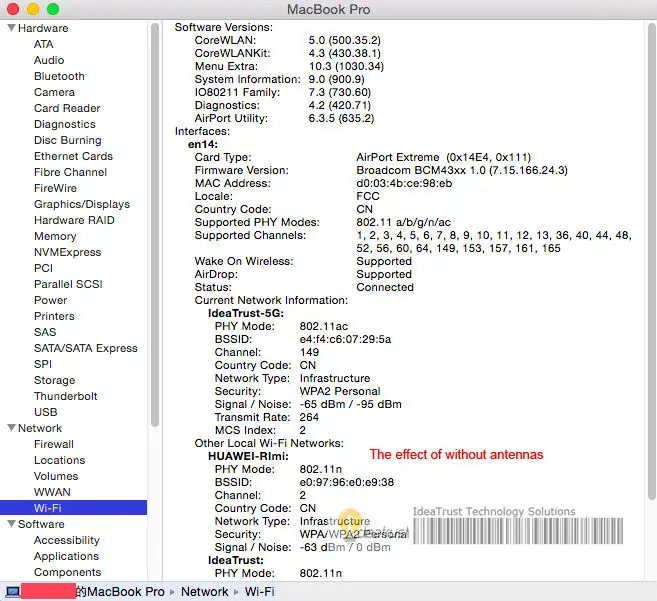This screenshot has height=601, width=657.
Task: Open Accessibility under Software
Action: pos(67,540)
